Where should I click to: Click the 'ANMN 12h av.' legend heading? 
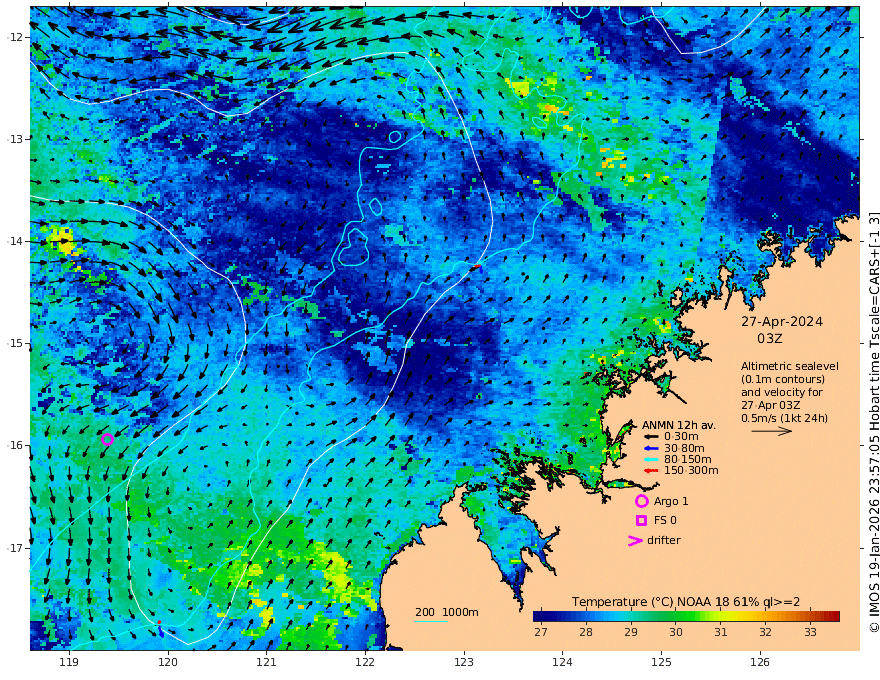[x=679, y=425]
